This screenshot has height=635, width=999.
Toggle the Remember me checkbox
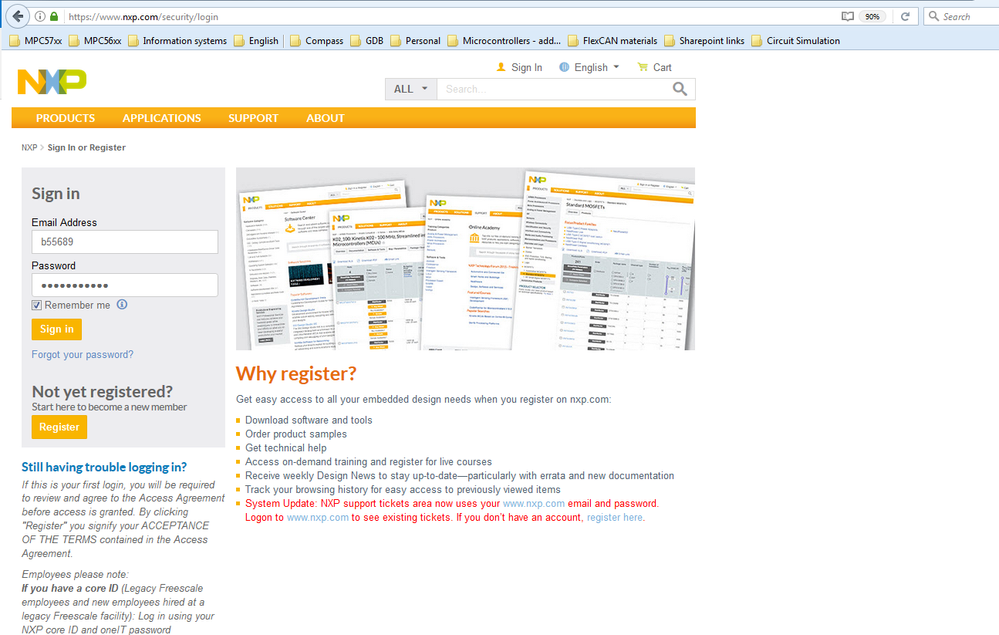(37, 306)
